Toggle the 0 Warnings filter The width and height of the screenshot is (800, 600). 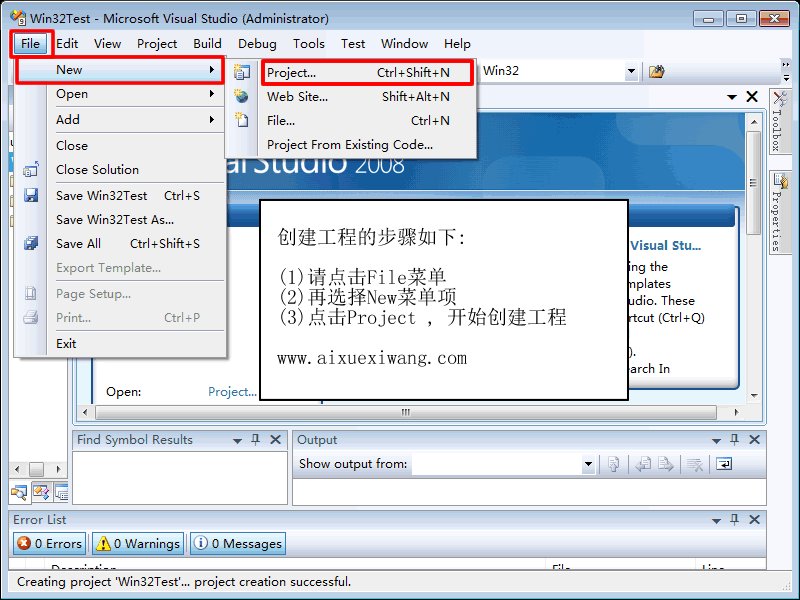[x=138, y=543]
